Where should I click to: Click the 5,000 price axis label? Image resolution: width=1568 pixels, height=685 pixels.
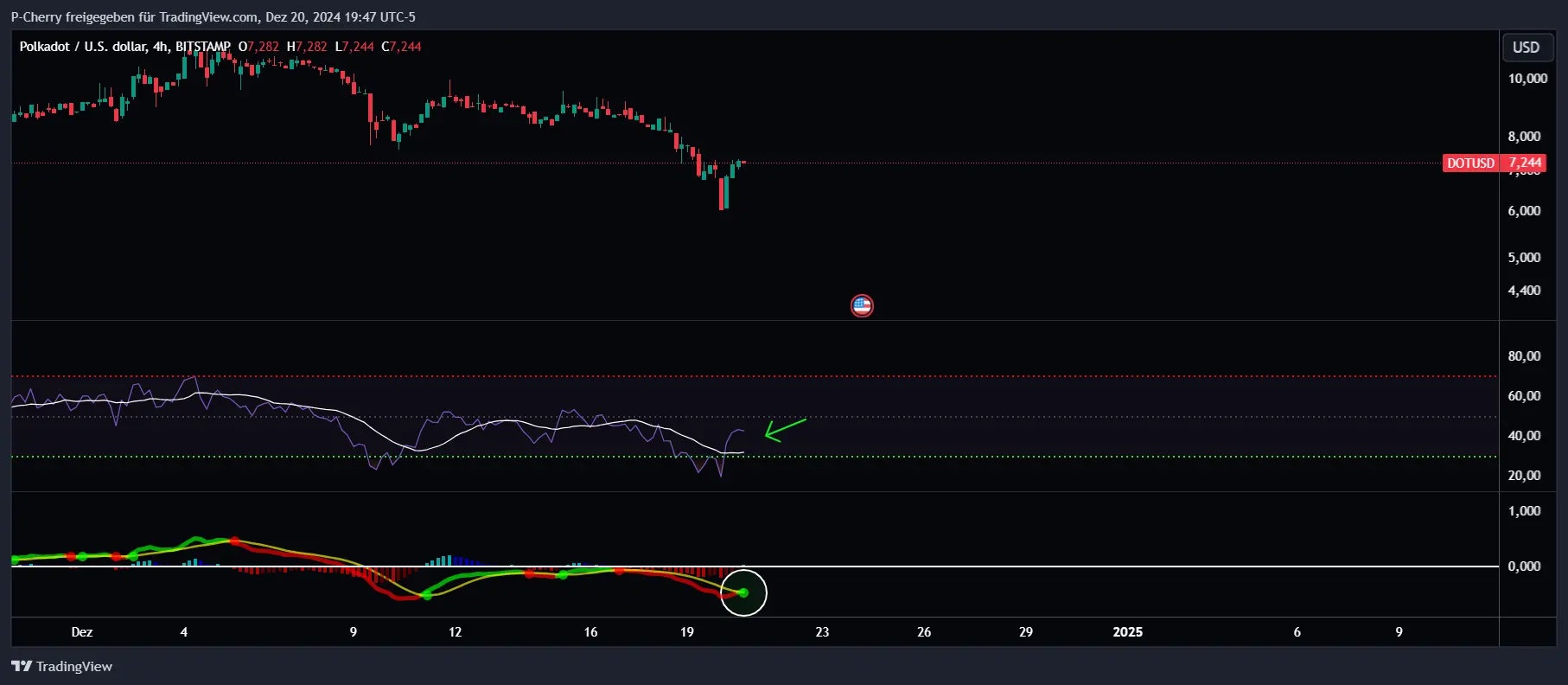[1524, 258]
